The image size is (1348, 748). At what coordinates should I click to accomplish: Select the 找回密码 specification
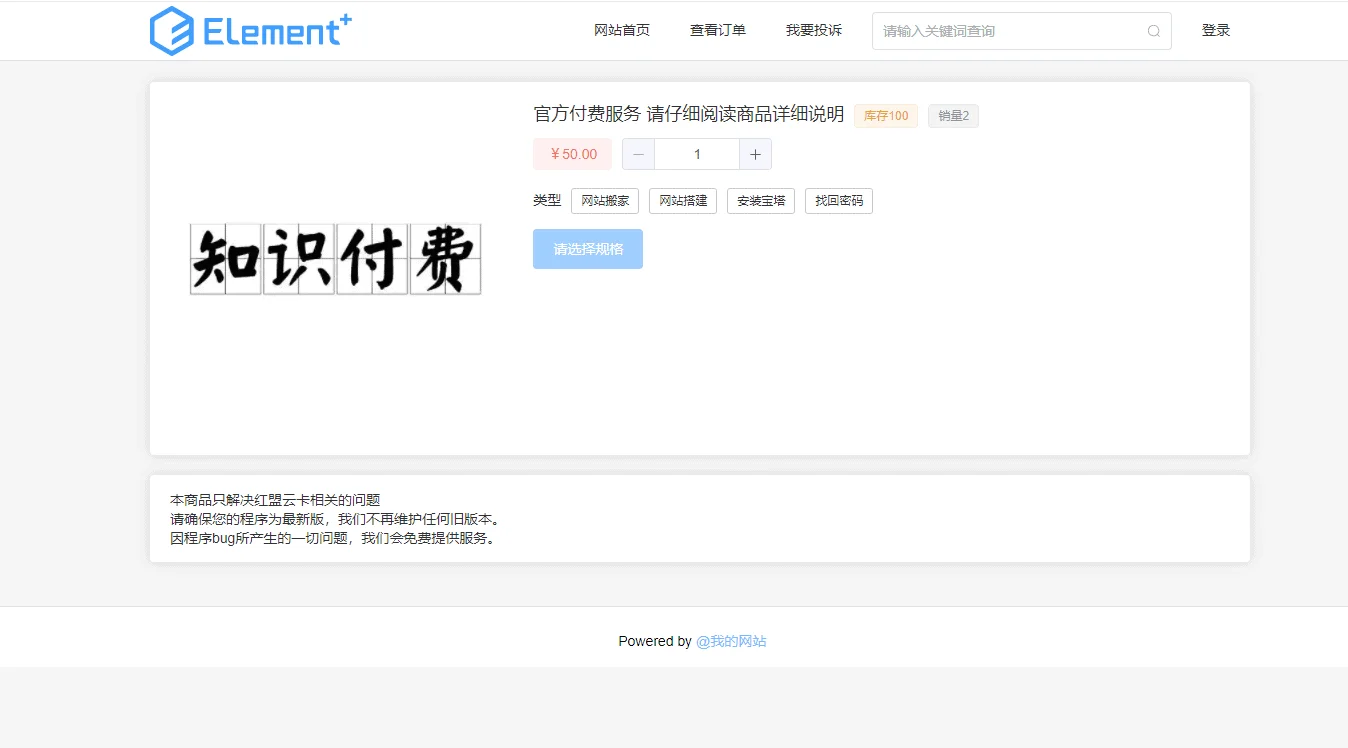click(x=839, y=200)
